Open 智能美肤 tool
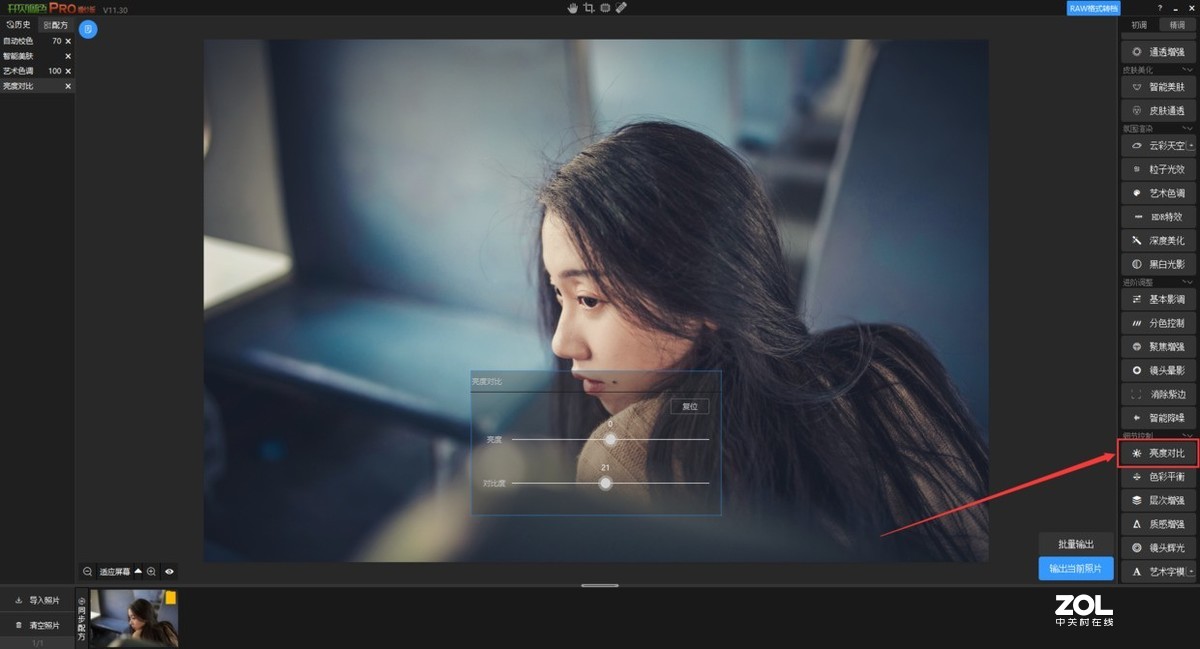The height and width of the screenshot is (649, 1200). [x=1158, y=87]
